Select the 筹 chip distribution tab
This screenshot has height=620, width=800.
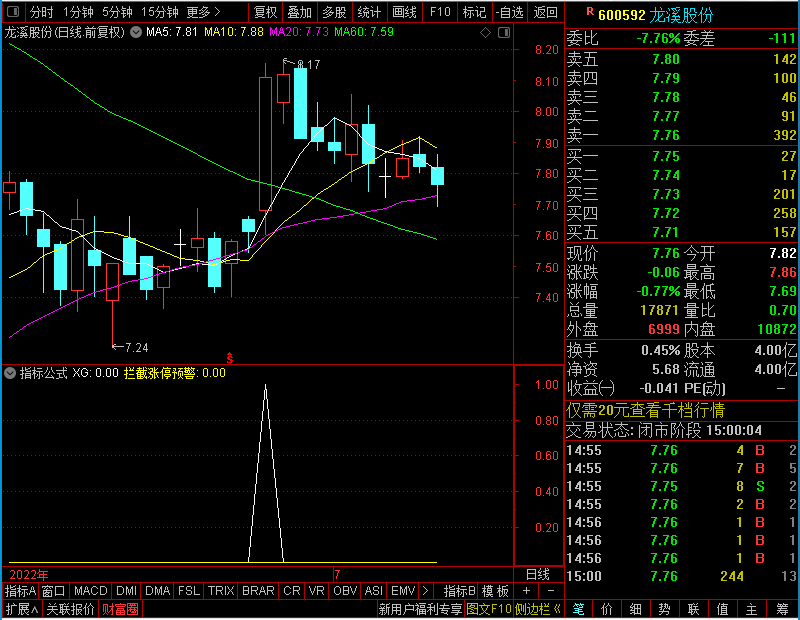coord(782,609)
